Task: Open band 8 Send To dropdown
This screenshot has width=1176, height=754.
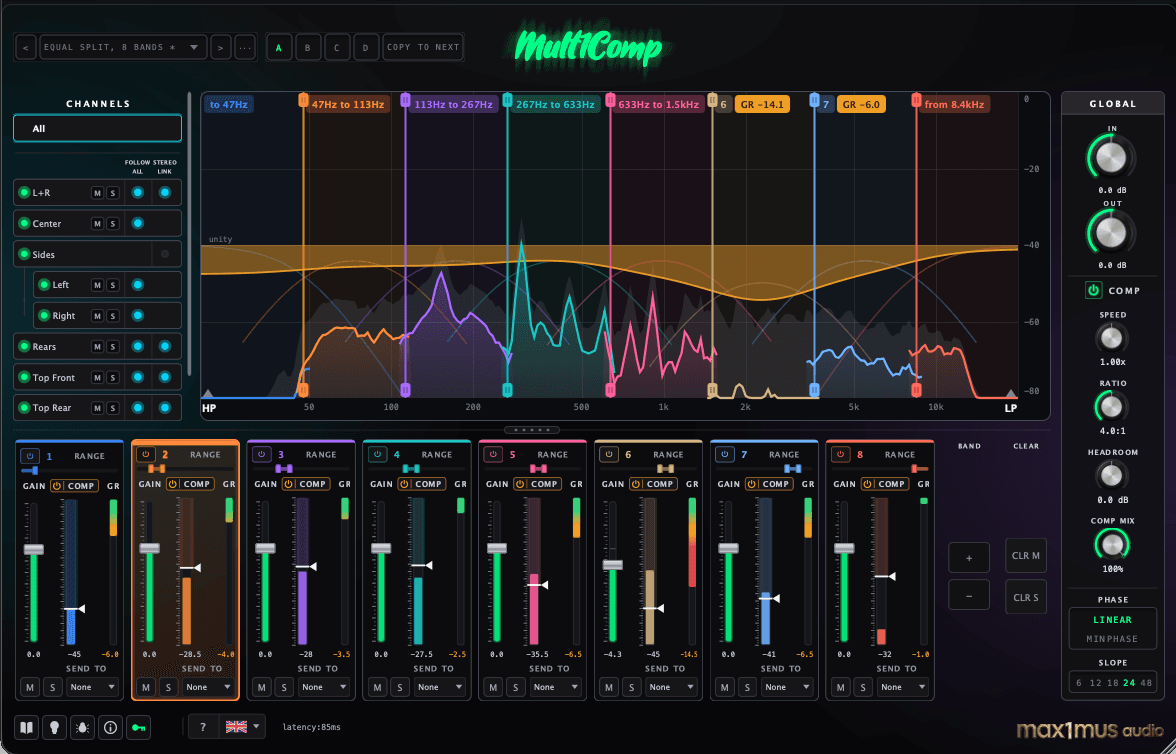Action: [902, 687]
